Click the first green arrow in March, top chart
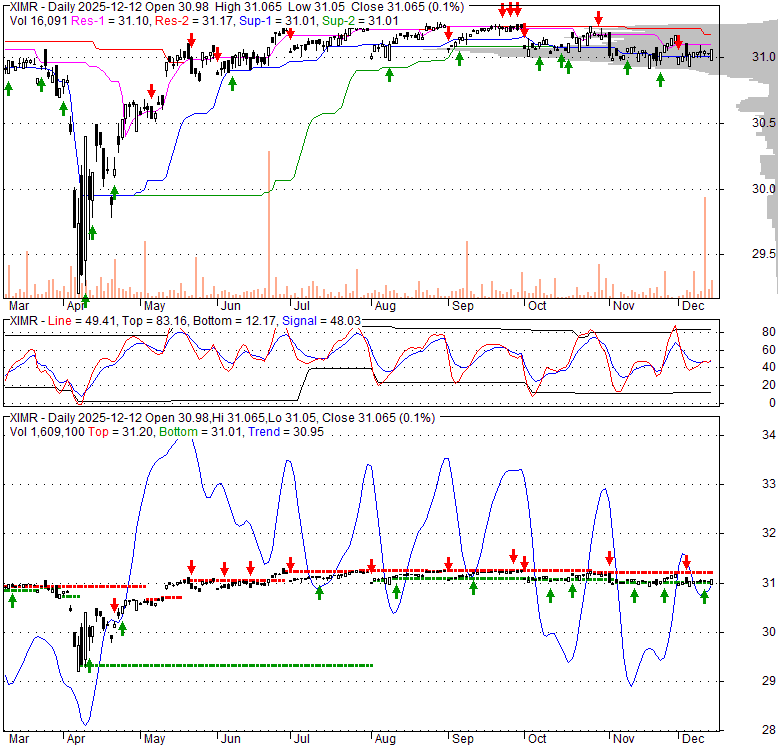 9,89
